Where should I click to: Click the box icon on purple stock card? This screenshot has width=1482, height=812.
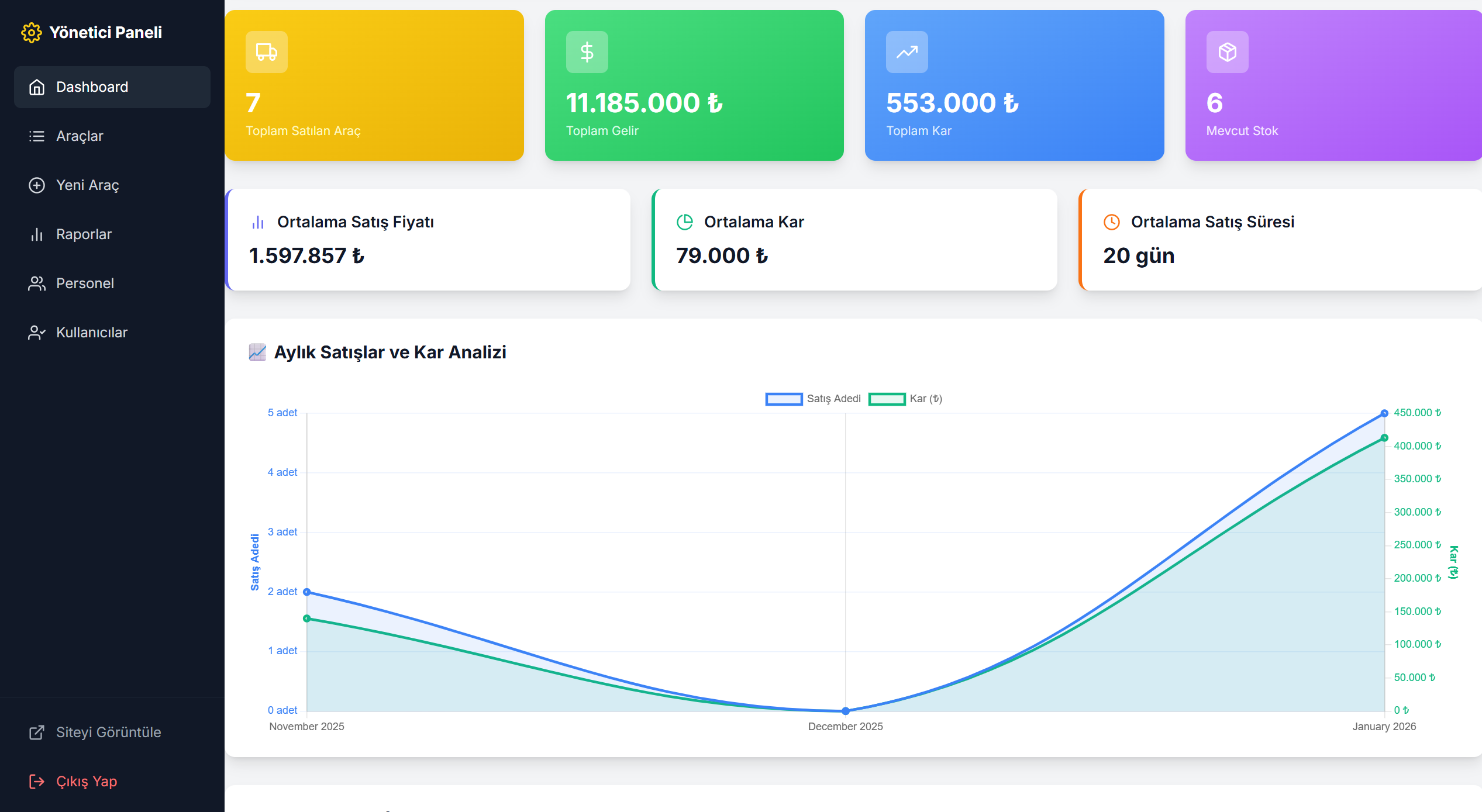[x=1227, y=52]
